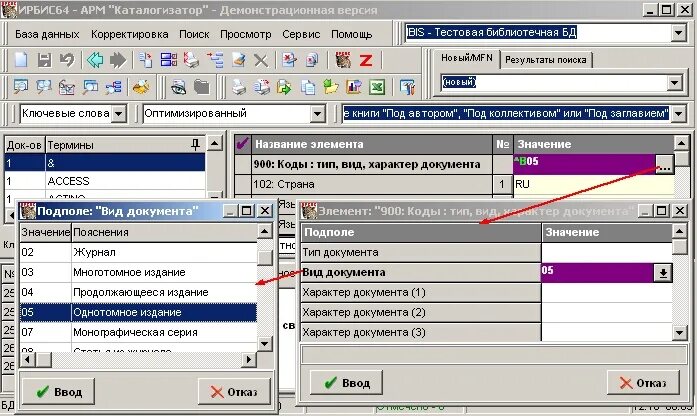Click the leopard logo toolbar icon
The height and width of the screenshot is (416, 697).
click(x=343, y=60)
